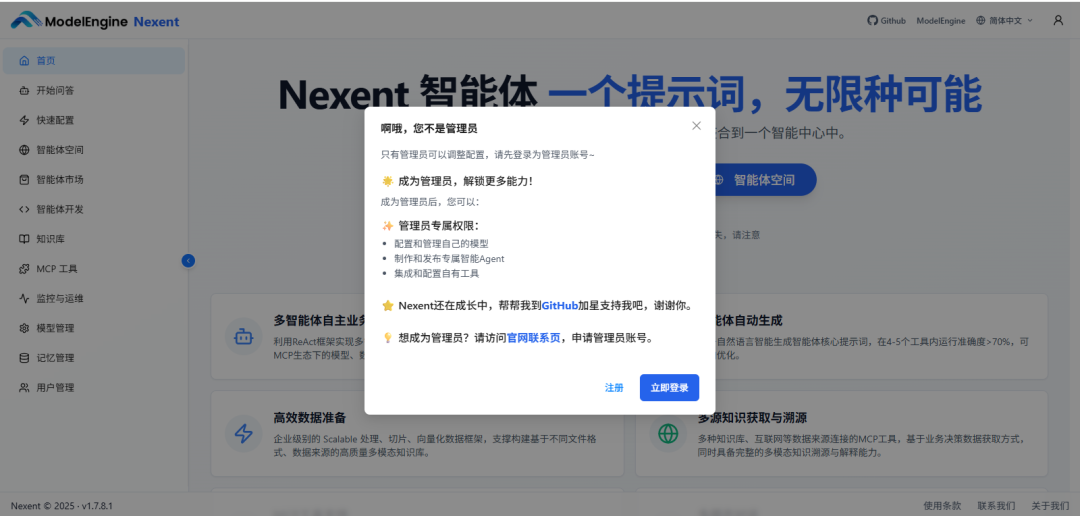Viewport: 1080px width, 516px height.
Task: Click the 多源知识获取与溯源 card title
Action: pyautogui.click(x=752, y=418)
